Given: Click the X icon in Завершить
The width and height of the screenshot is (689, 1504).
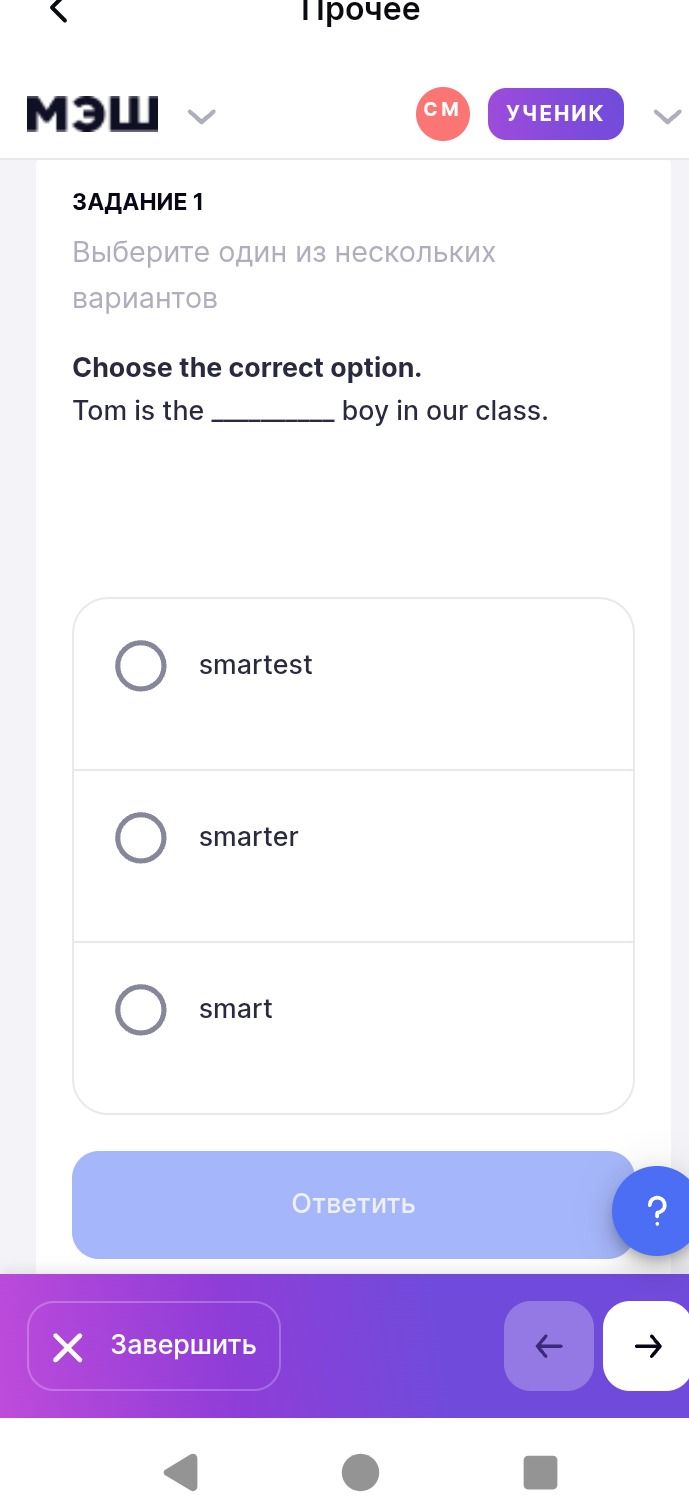Looking at the screenshot, I should 68,1348.
